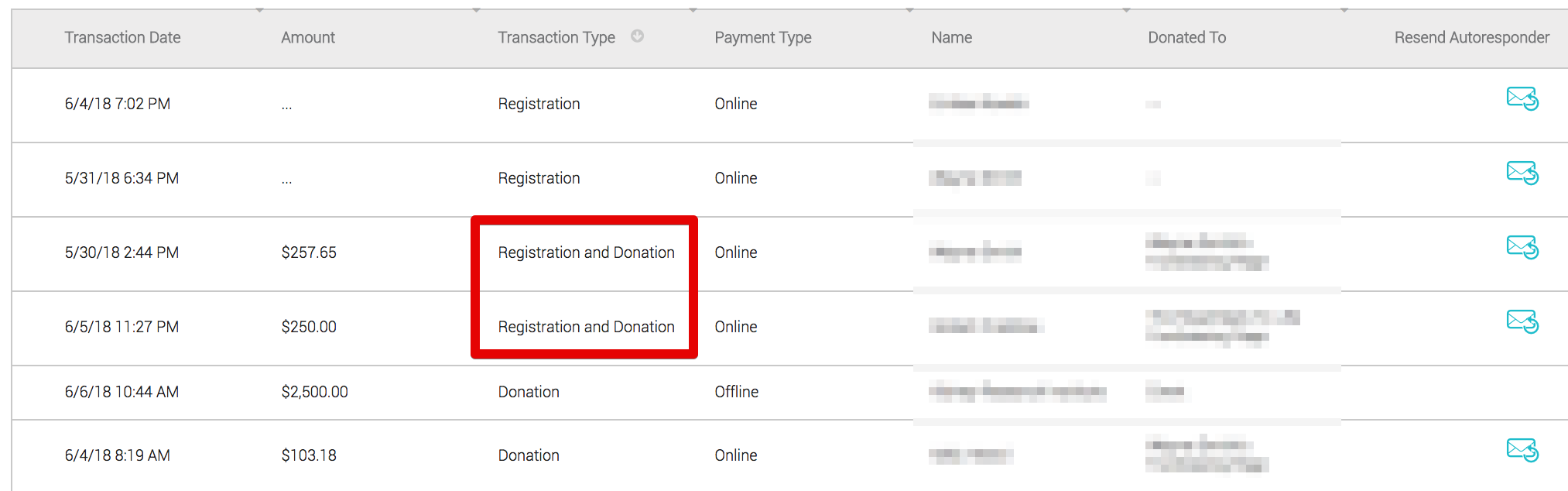Select the 6/6/18 10:44 AM offline donation row
1568x491 pixels.
pos(789,393)
